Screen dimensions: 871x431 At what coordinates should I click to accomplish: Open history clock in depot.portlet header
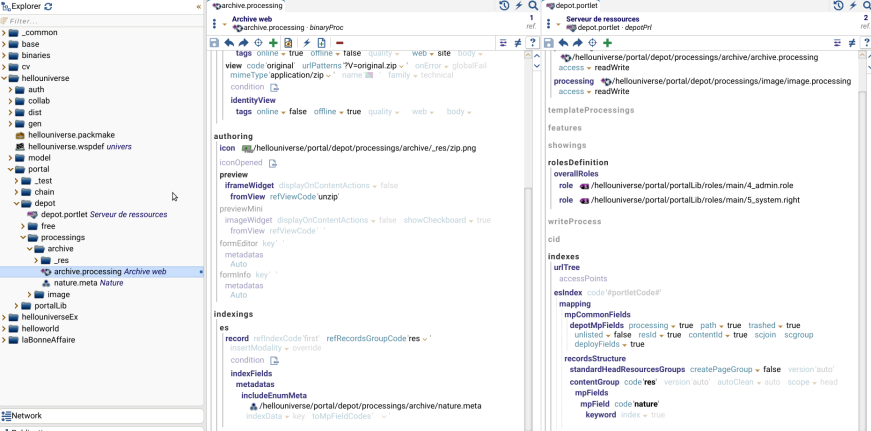838,6
